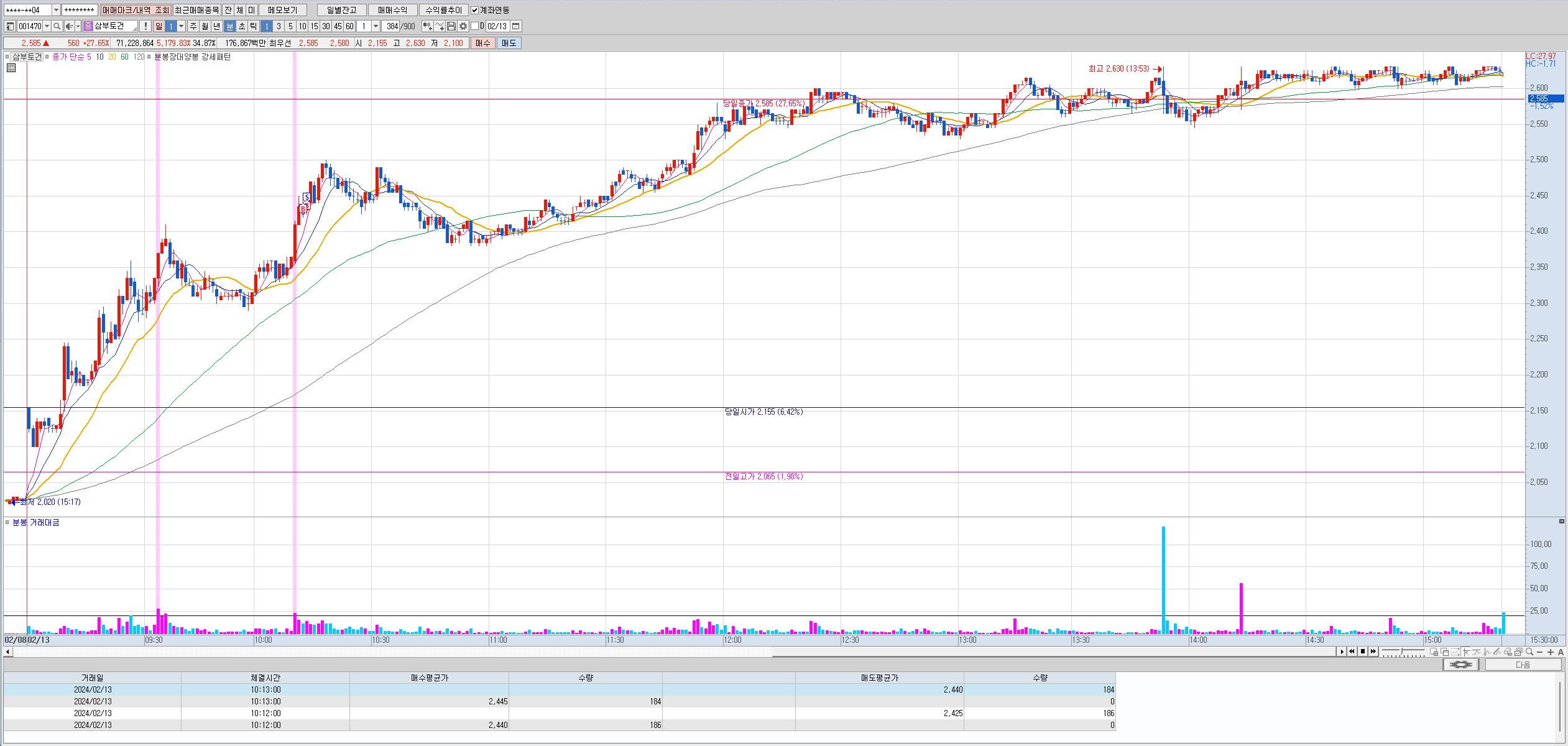The height and width of the screenshot is (746, 1568).
Task: Click the fast-forward chart replay button
Action: 1373,652
